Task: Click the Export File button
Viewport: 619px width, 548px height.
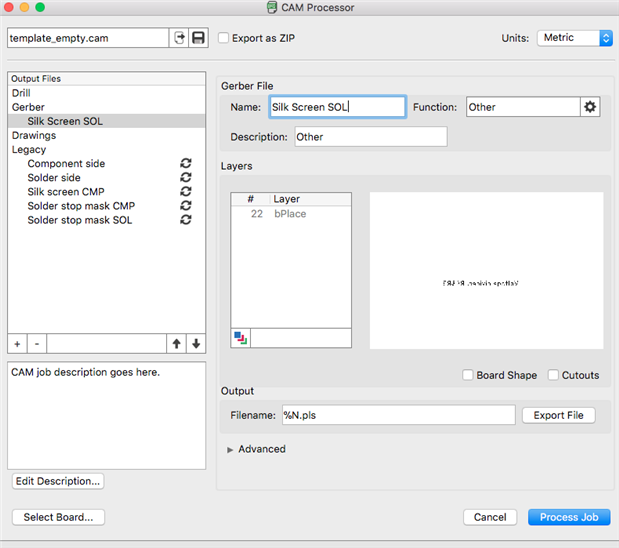Action: pyautogui.click(x=559, y=415)
